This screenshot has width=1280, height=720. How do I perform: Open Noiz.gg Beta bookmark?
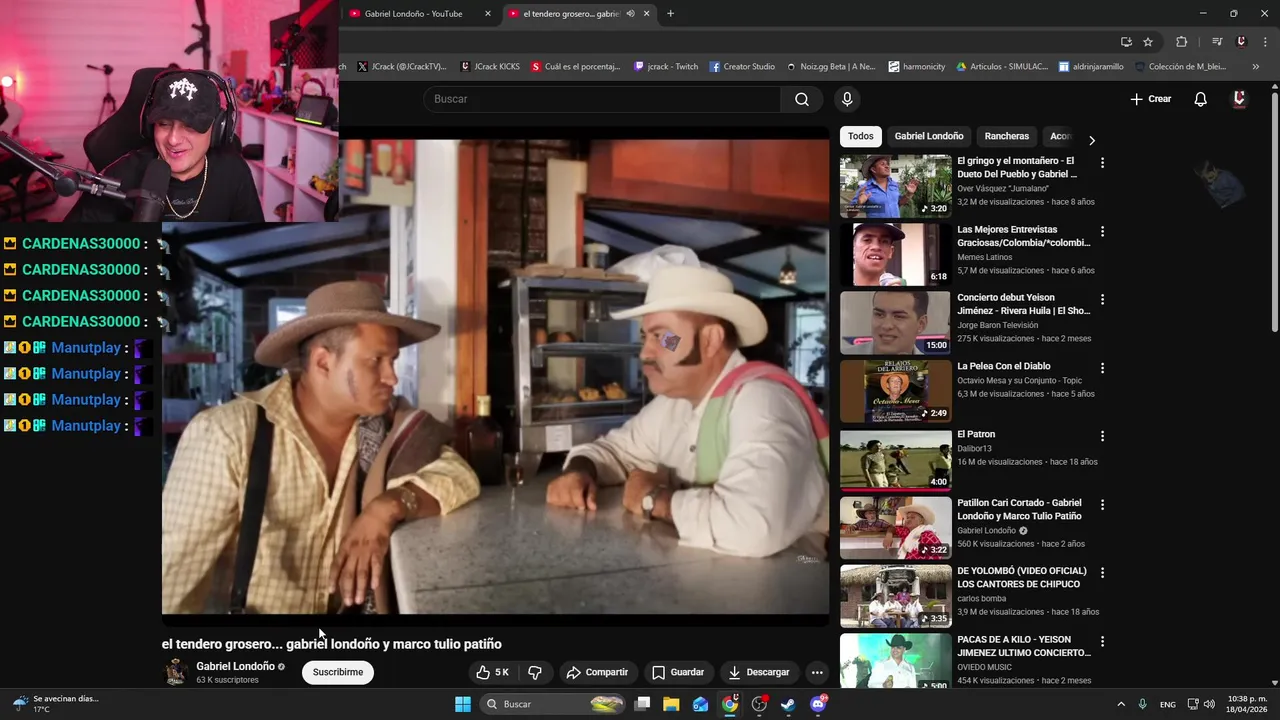click(x=830, y=66)
